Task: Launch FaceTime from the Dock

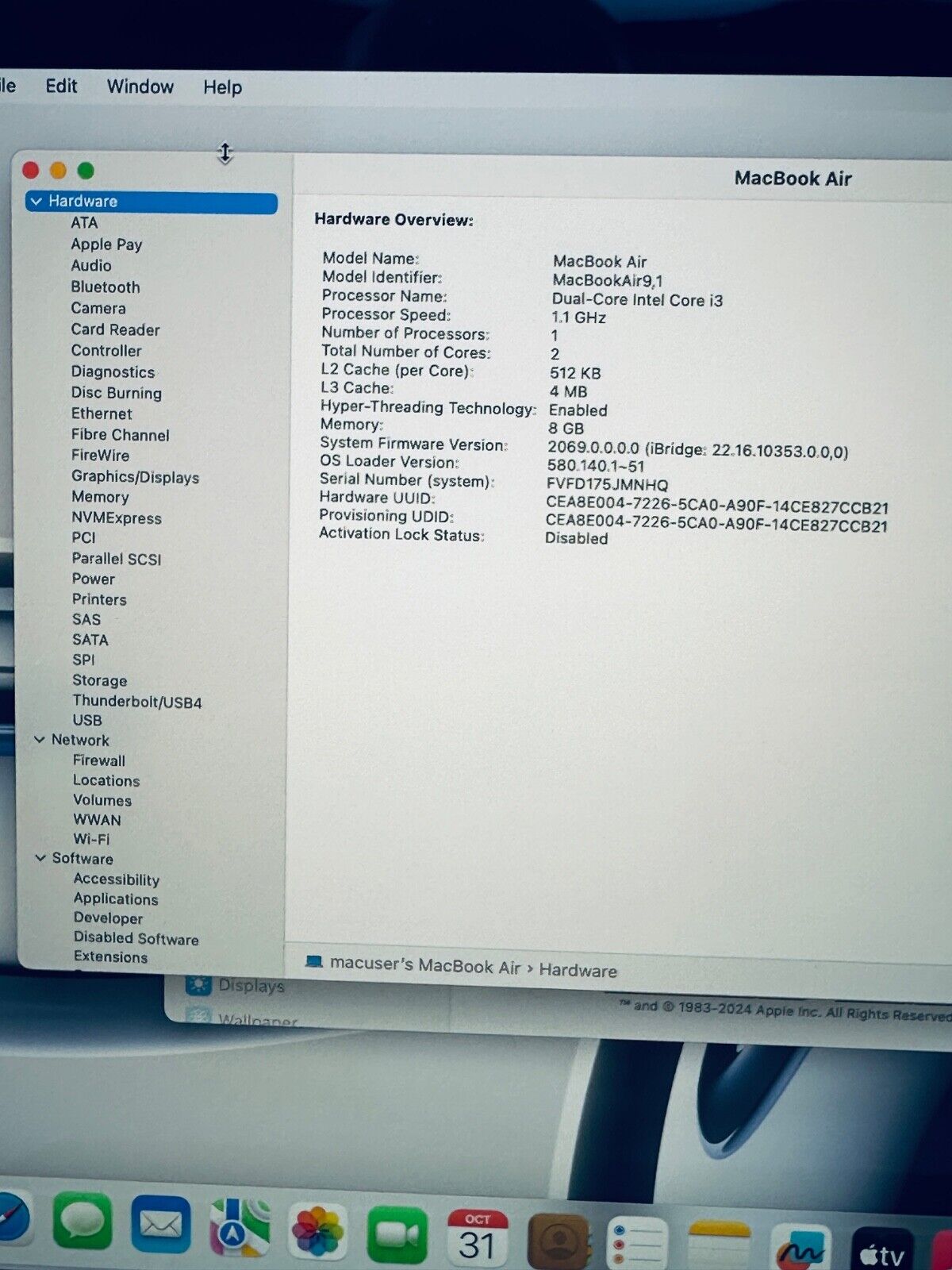Action: [x=397, y=1234]
